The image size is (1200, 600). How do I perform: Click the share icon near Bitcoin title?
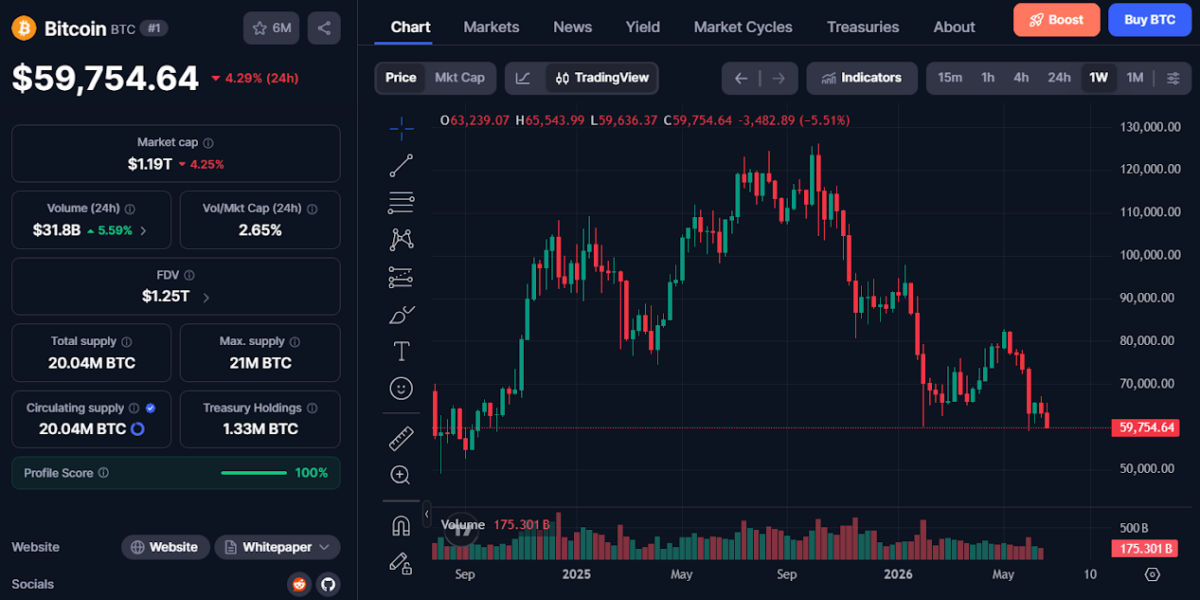click(x=324, y=28)
